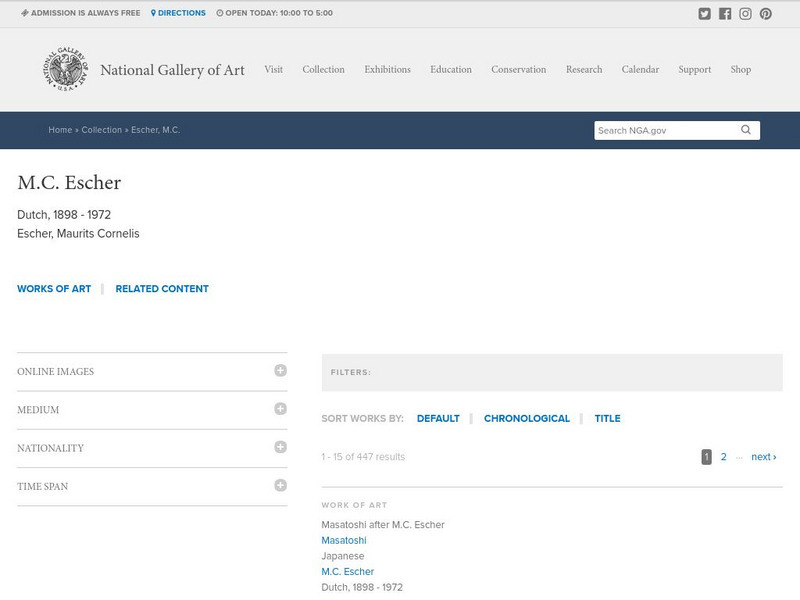Click National Gallery of Art title text
The image size is (800, 600).
pos(172,70)
